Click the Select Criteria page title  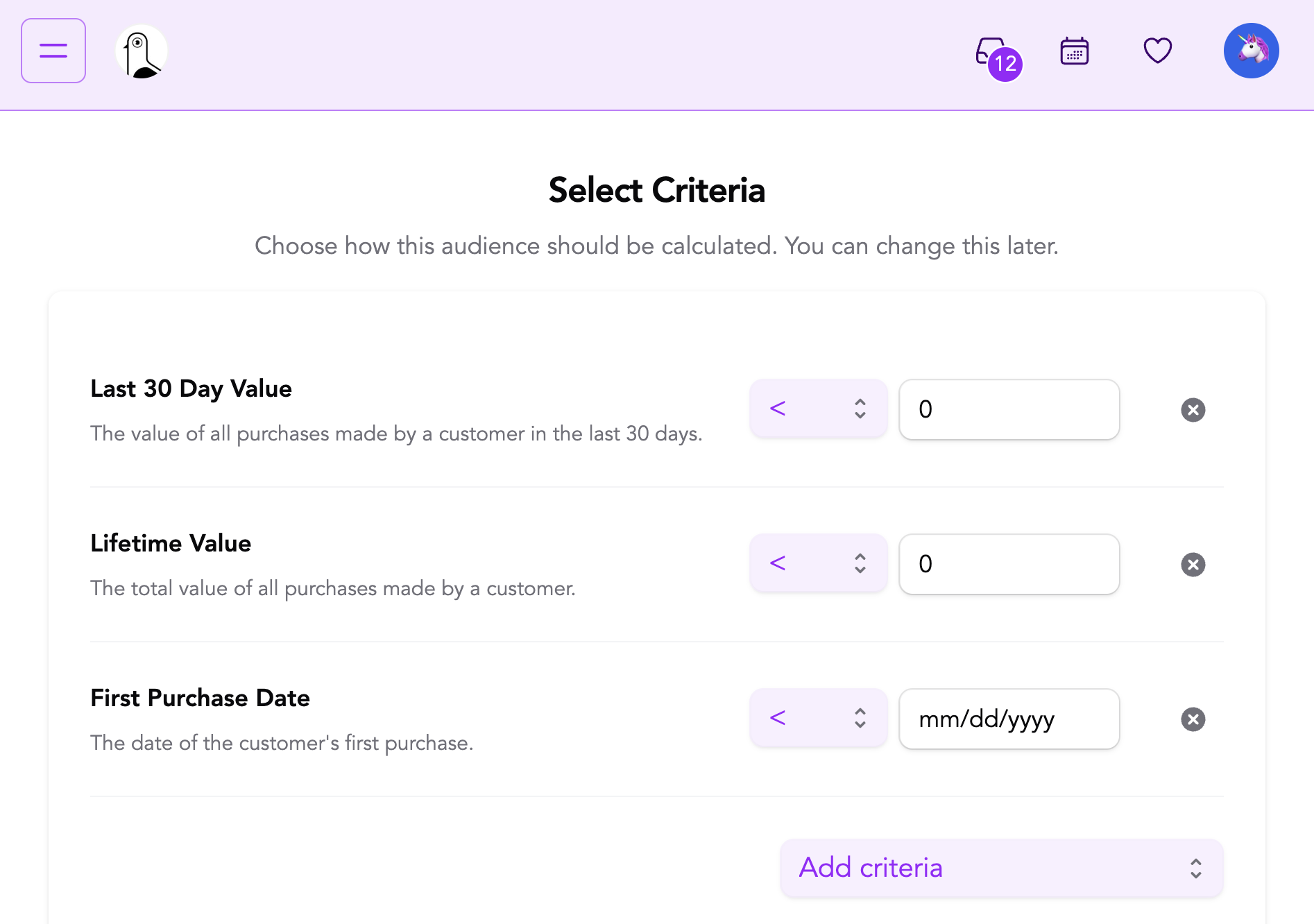(656, 189)
